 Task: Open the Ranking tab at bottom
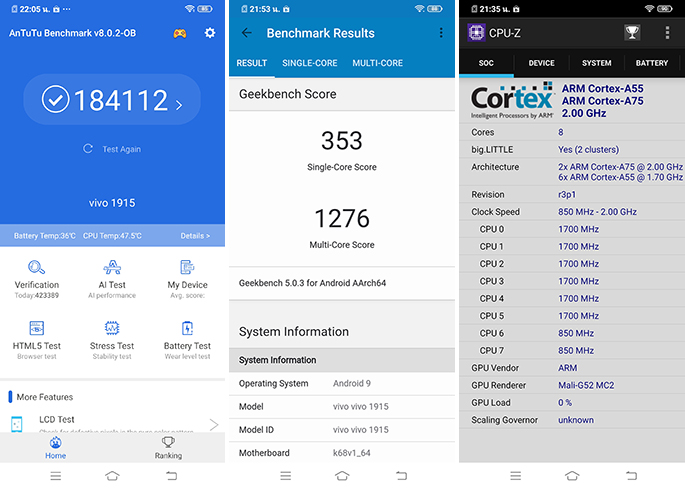point(168,447)
